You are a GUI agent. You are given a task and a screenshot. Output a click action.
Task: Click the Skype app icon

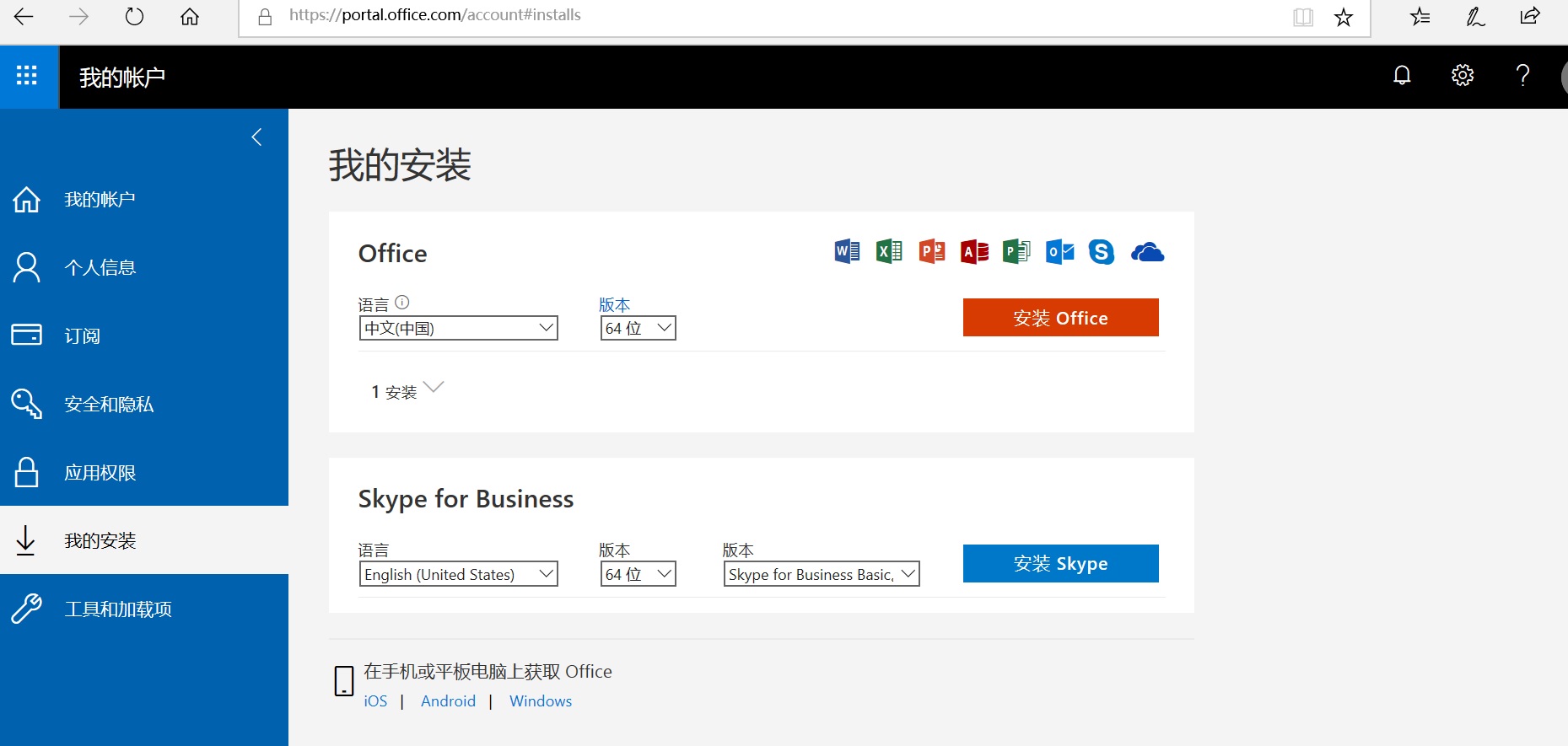(x=1102, y=251)
